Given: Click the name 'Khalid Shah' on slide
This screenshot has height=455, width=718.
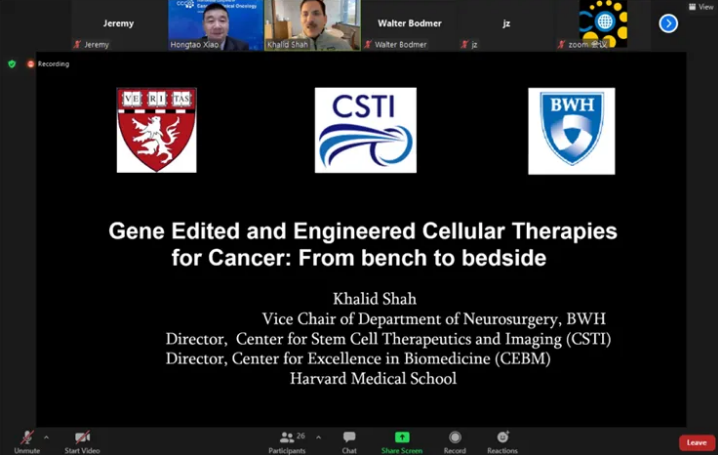Looking at the screenshot, I should point(375,299).
